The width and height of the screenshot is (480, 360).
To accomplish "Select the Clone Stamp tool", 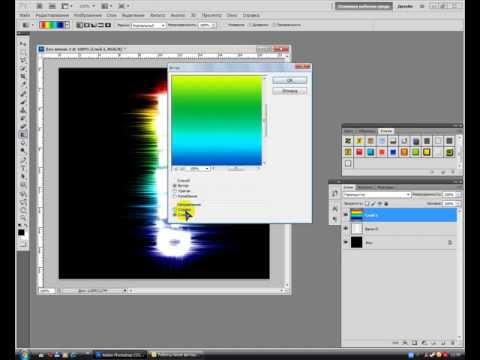I will [x=23, y=110].
